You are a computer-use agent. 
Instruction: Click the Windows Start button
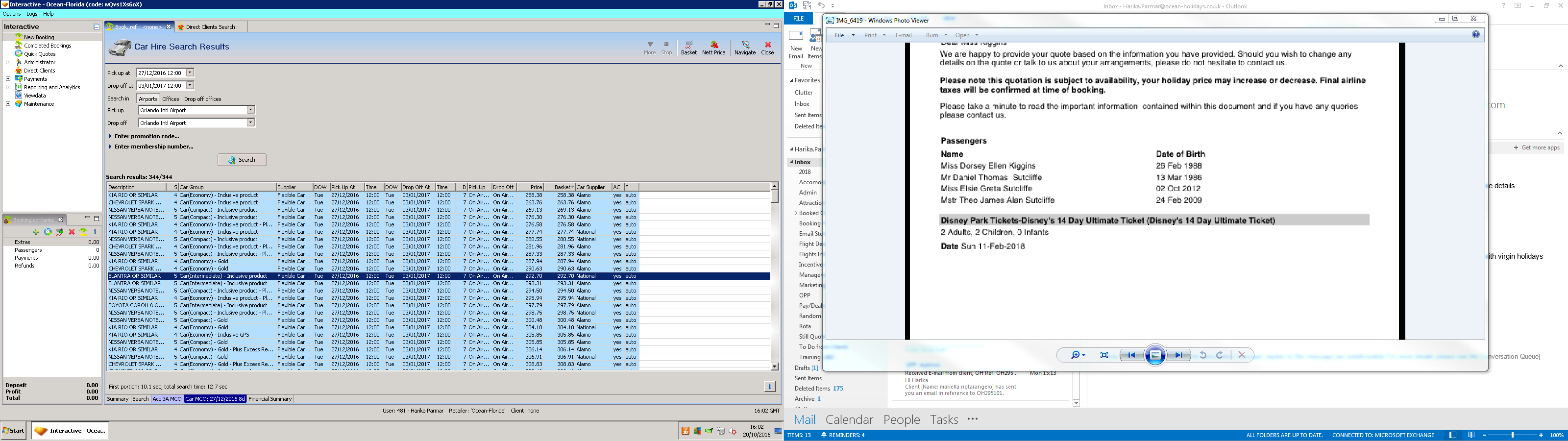tap(13, 431)
